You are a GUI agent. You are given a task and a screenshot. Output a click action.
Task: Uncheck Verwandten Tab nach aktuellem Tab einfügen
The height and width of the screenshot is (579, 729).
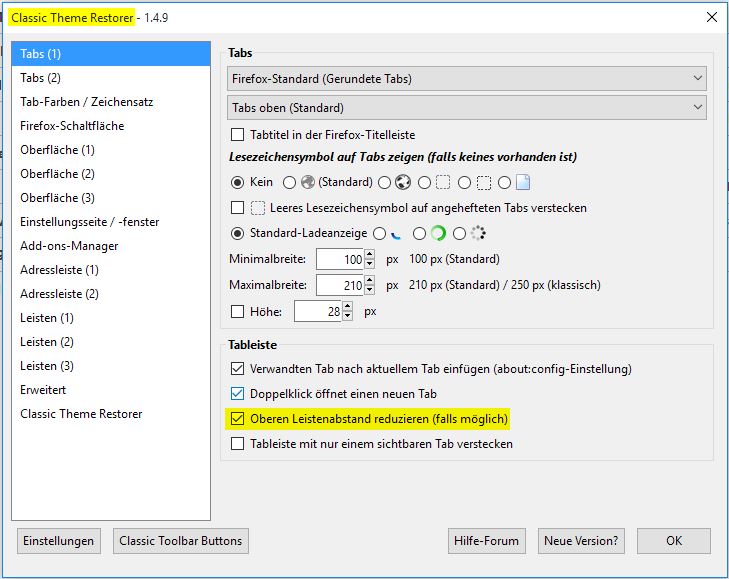coord(238,369)
